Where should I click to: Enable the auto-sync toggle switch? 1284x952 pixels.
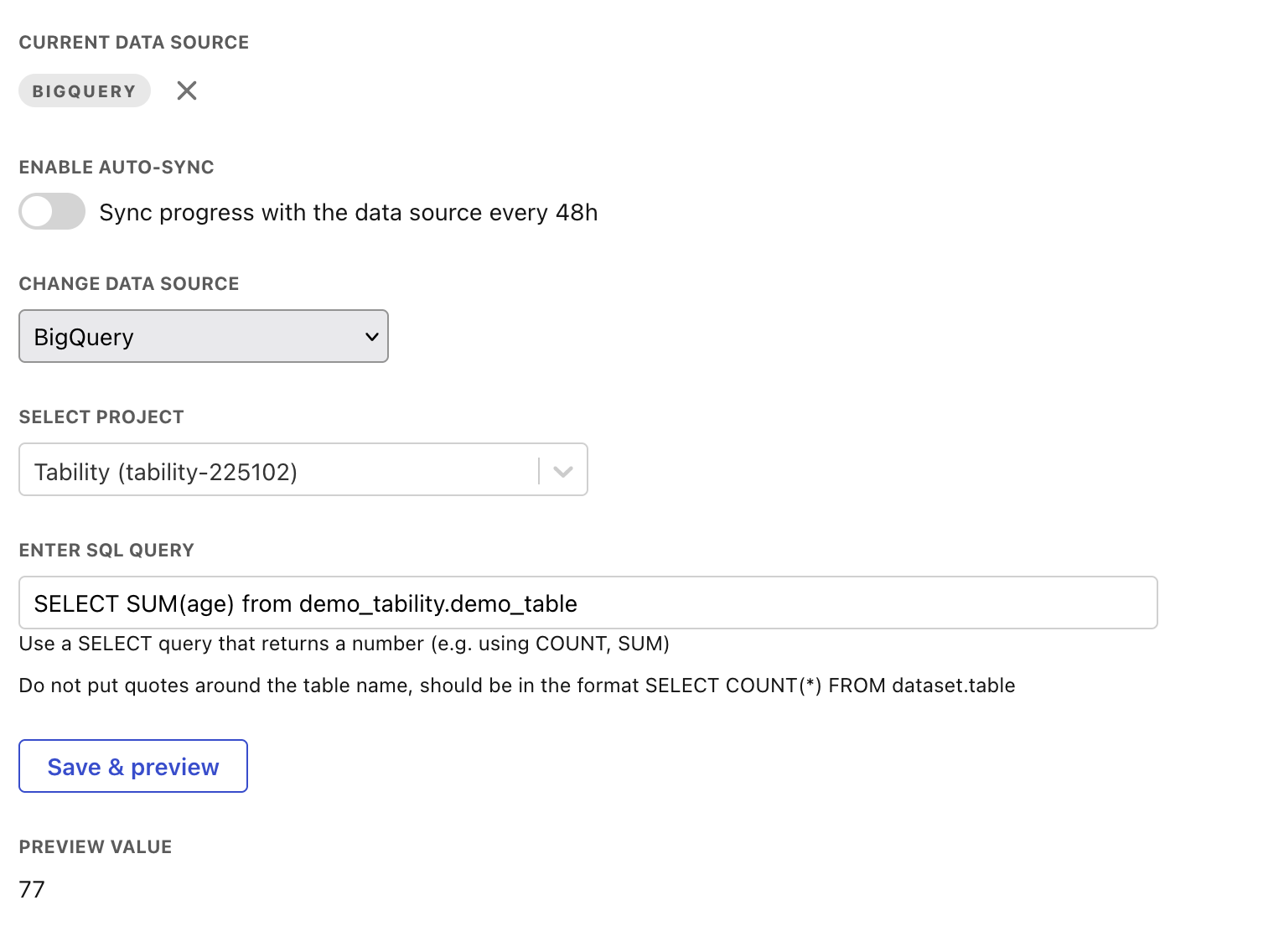coord(52,211)
